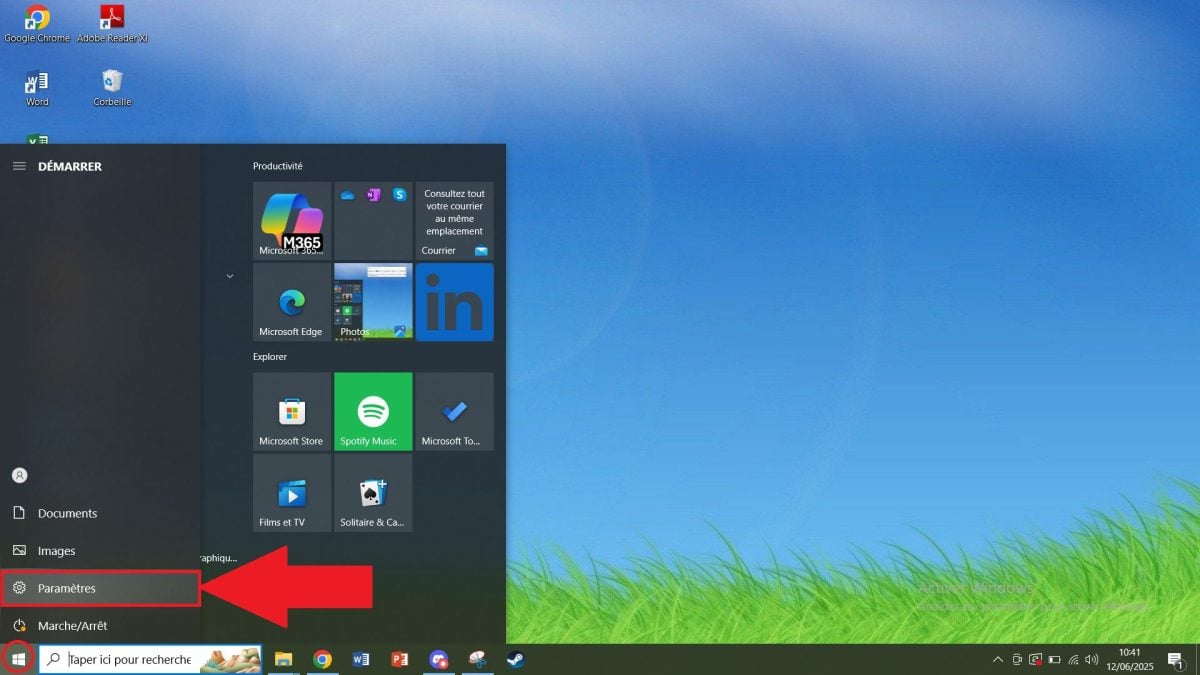Click the taskbar search box
Screen dimensions: 1200x675
click(130, 660)
